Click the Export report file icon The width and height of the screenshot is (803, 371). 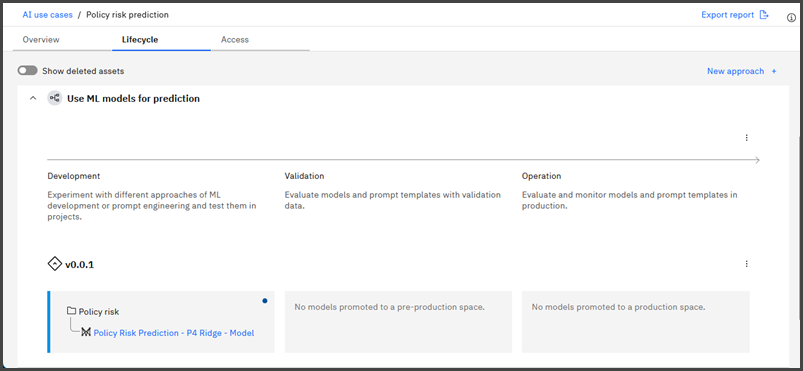coord(764,15)
